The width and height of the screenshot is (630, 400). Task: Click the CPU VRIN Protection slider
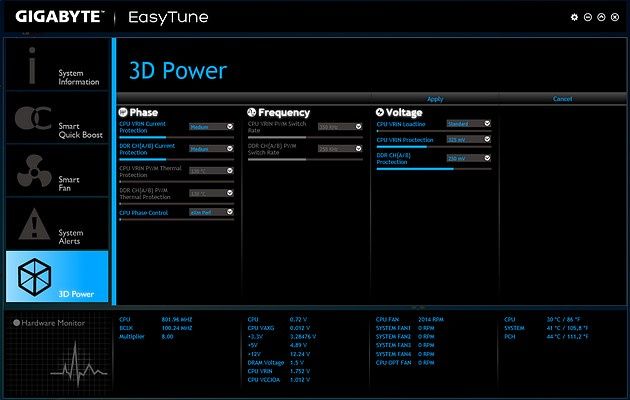434,147
